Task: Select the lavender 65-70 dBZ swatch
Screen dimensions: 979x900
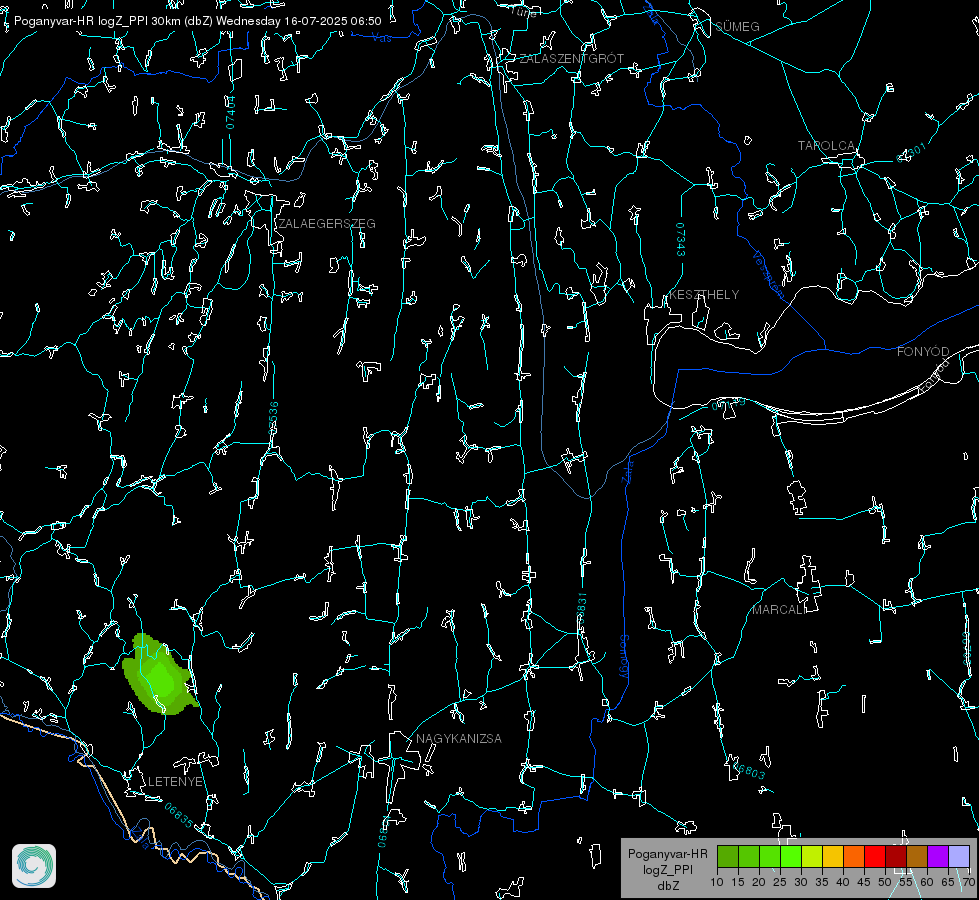Action: [959, 856]
